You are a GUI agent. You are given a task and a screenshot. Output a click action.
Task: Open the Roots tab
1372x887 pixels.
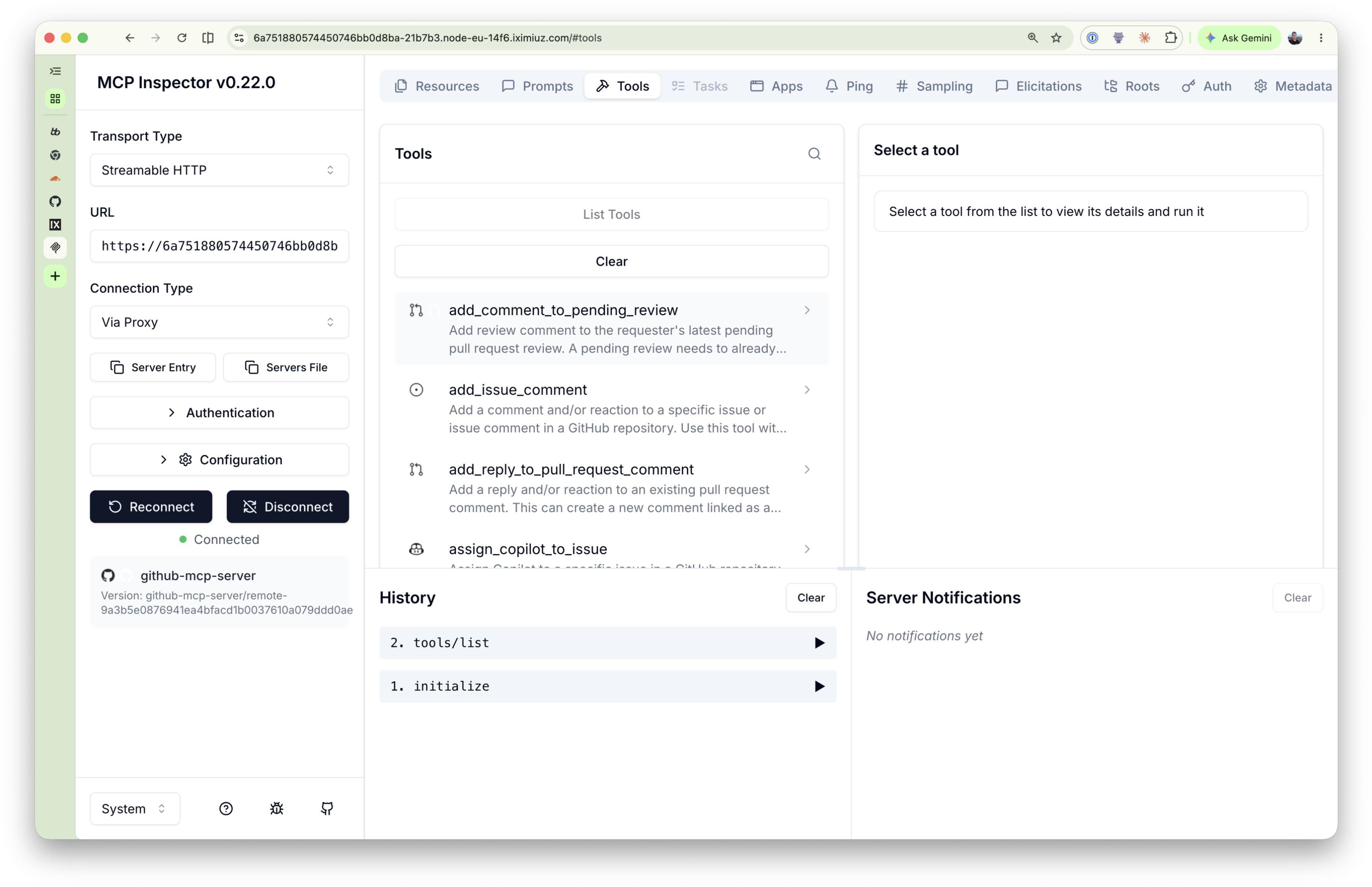[x=1131, y=86]
